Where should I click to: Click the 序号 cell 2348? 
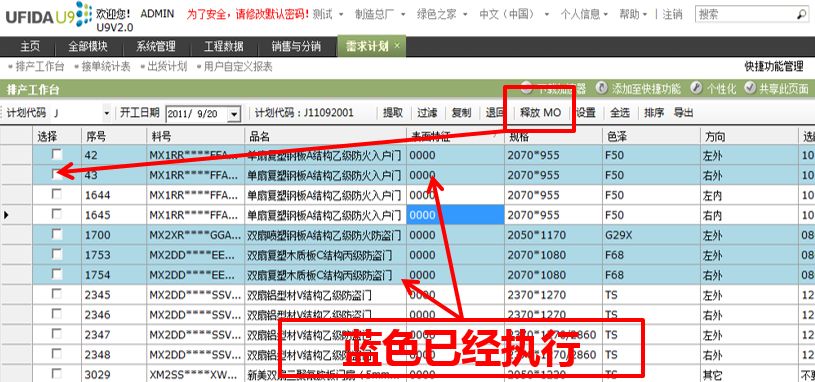(x=114, y=354)
